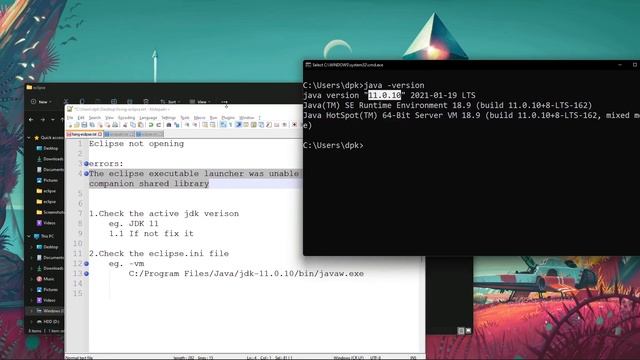Switch Explorer to details view icon
Image resolution: width=640 pixels, height=360 pixels.
click(x=461, y=331)
